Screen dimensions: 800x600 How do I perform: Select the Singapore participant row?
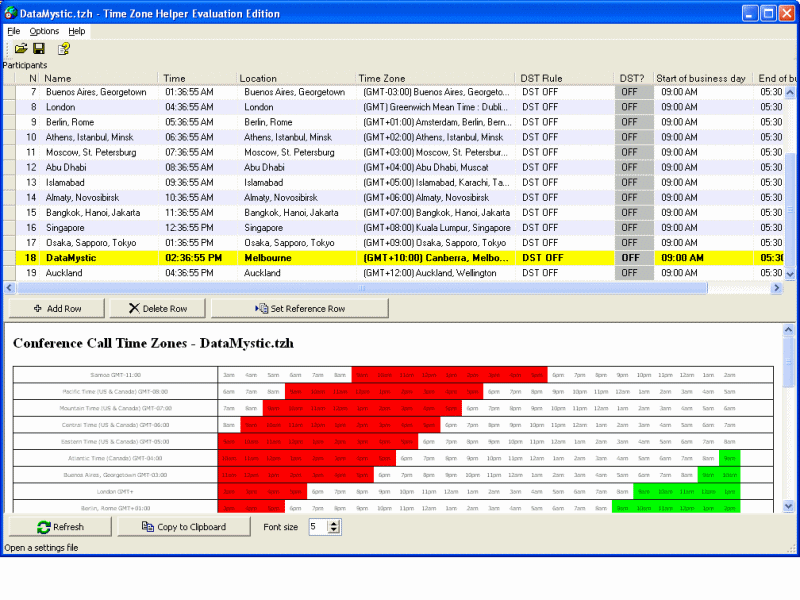[100, 227]
